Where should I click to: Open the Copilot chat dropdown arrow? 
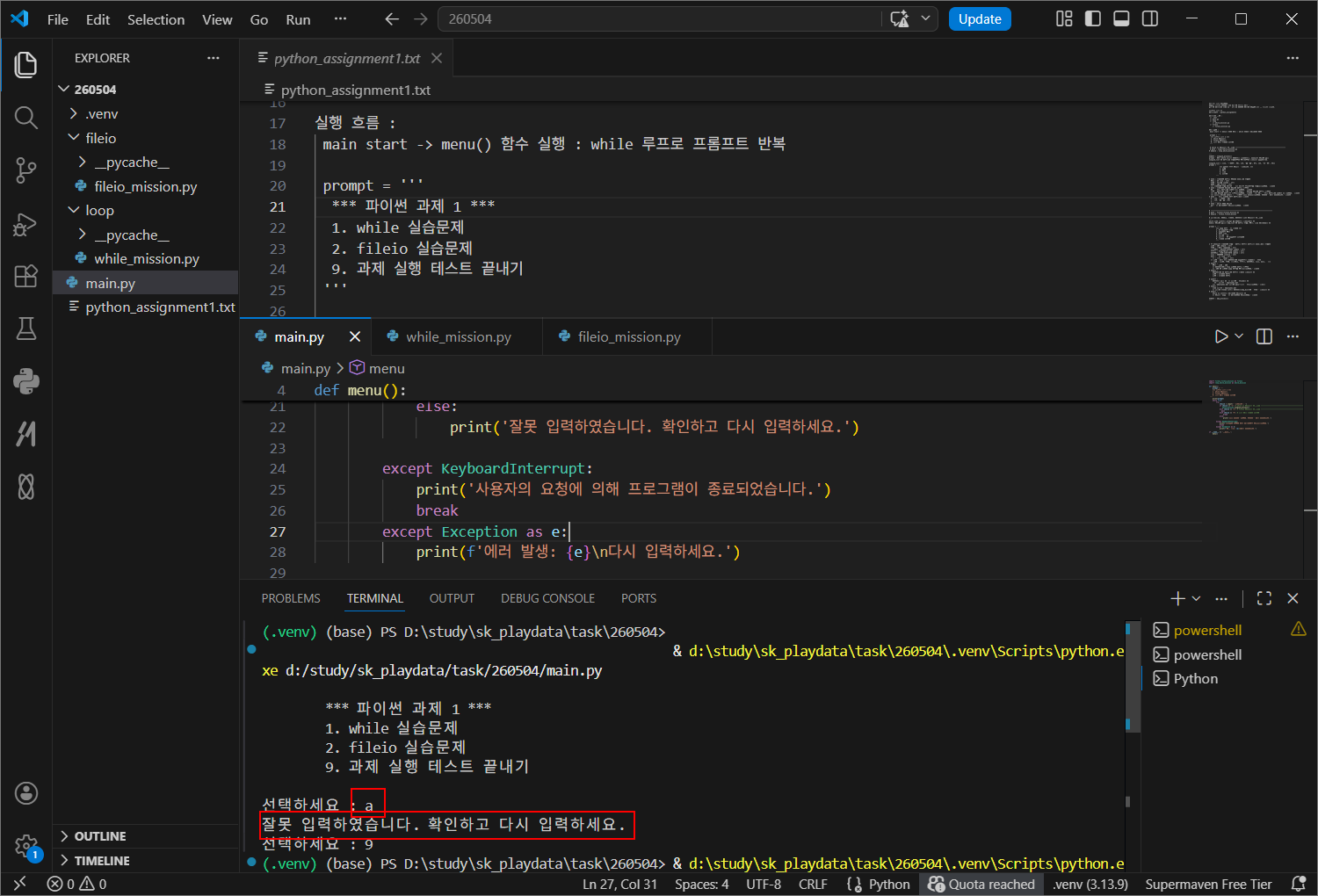click(x=925, y=19)
